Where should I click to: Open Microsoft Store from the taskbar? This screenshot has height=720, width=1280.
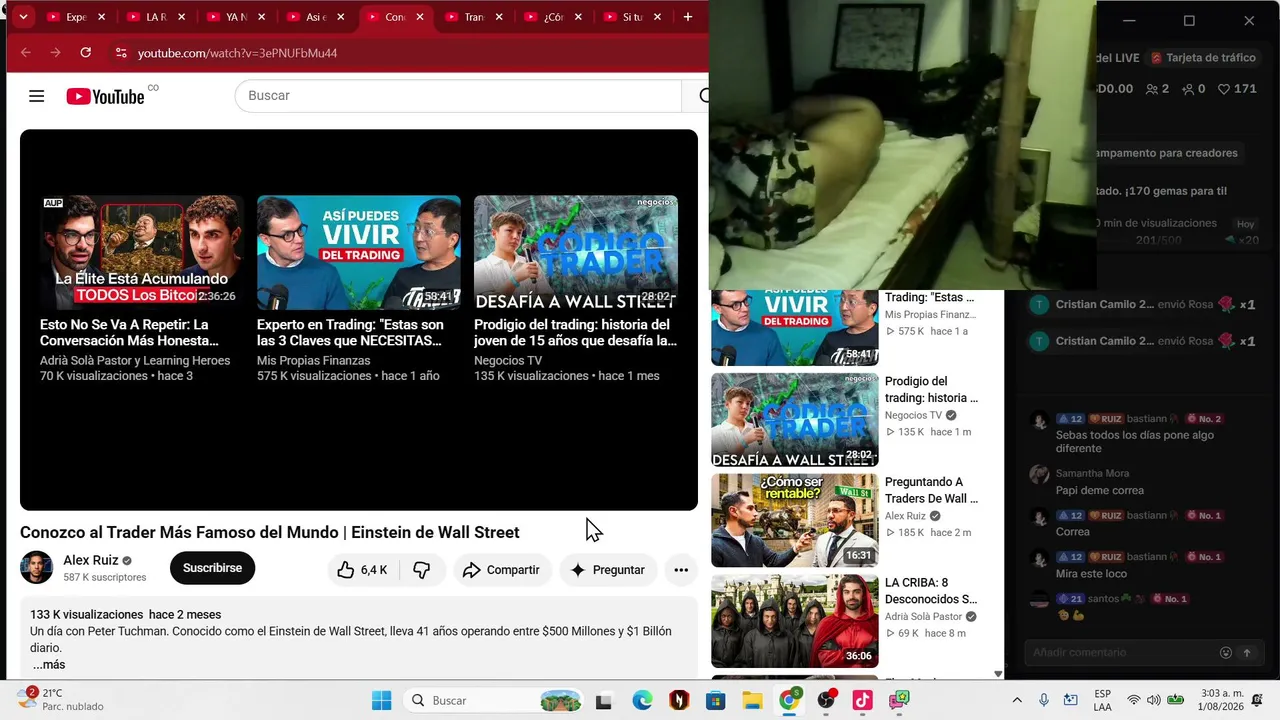(715, 701)
